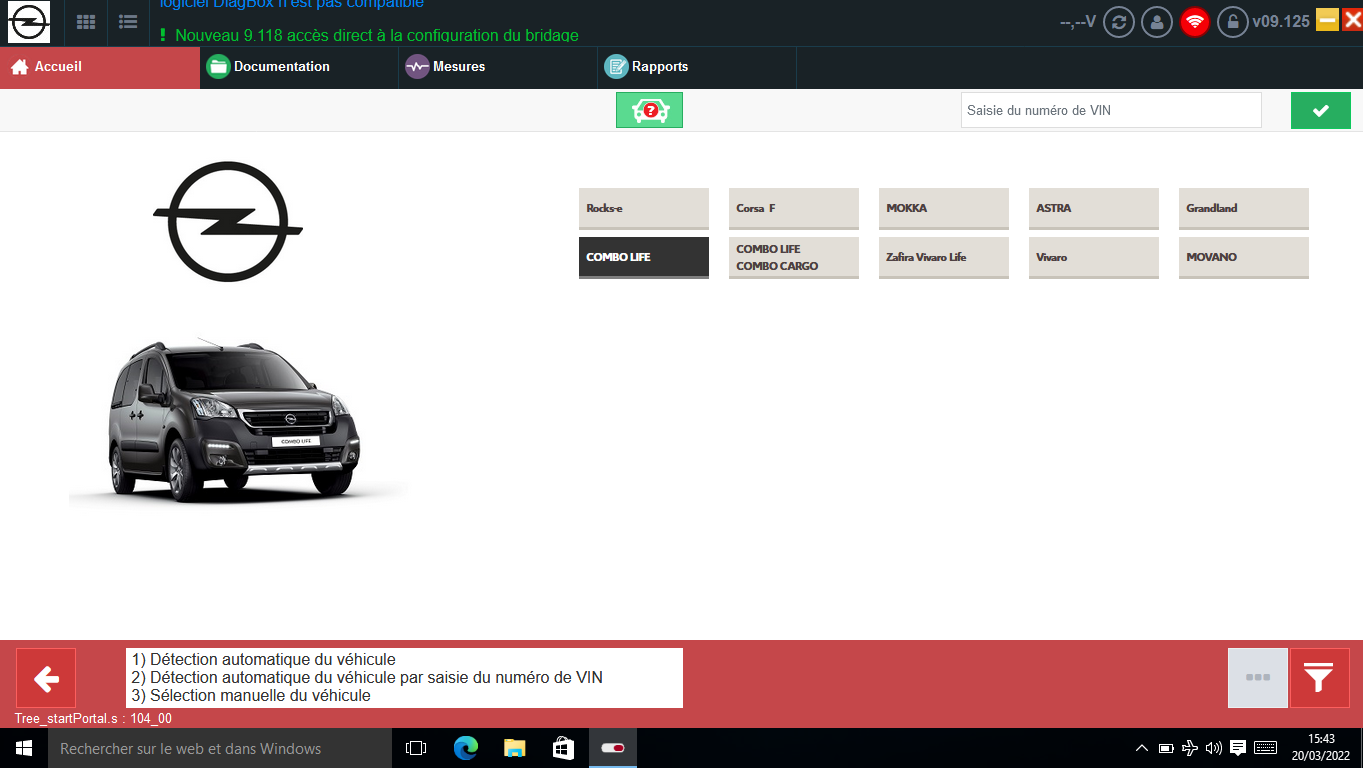Open the funnel filter button

(1320, 678)
